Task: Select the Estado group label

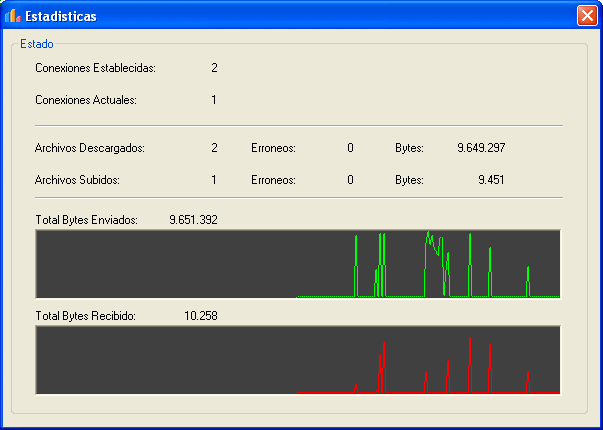Action: tap(37, 44)
